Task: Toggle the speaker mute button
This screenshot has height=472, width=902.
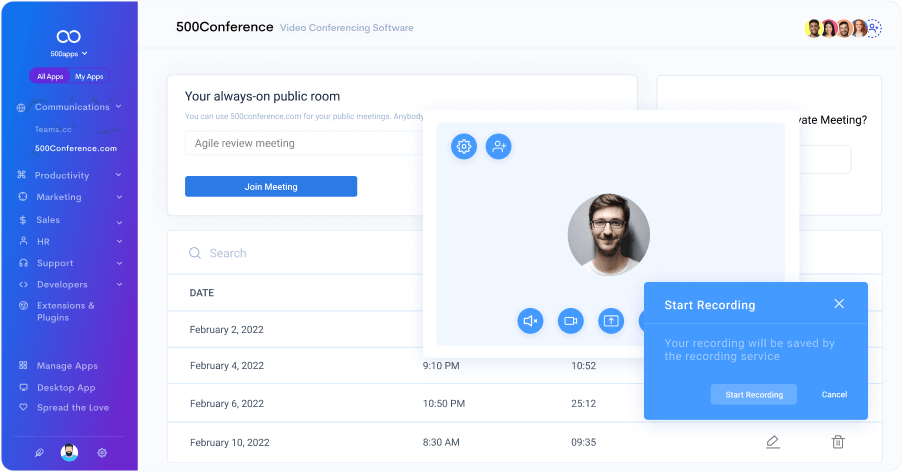Action: [530, 321]
